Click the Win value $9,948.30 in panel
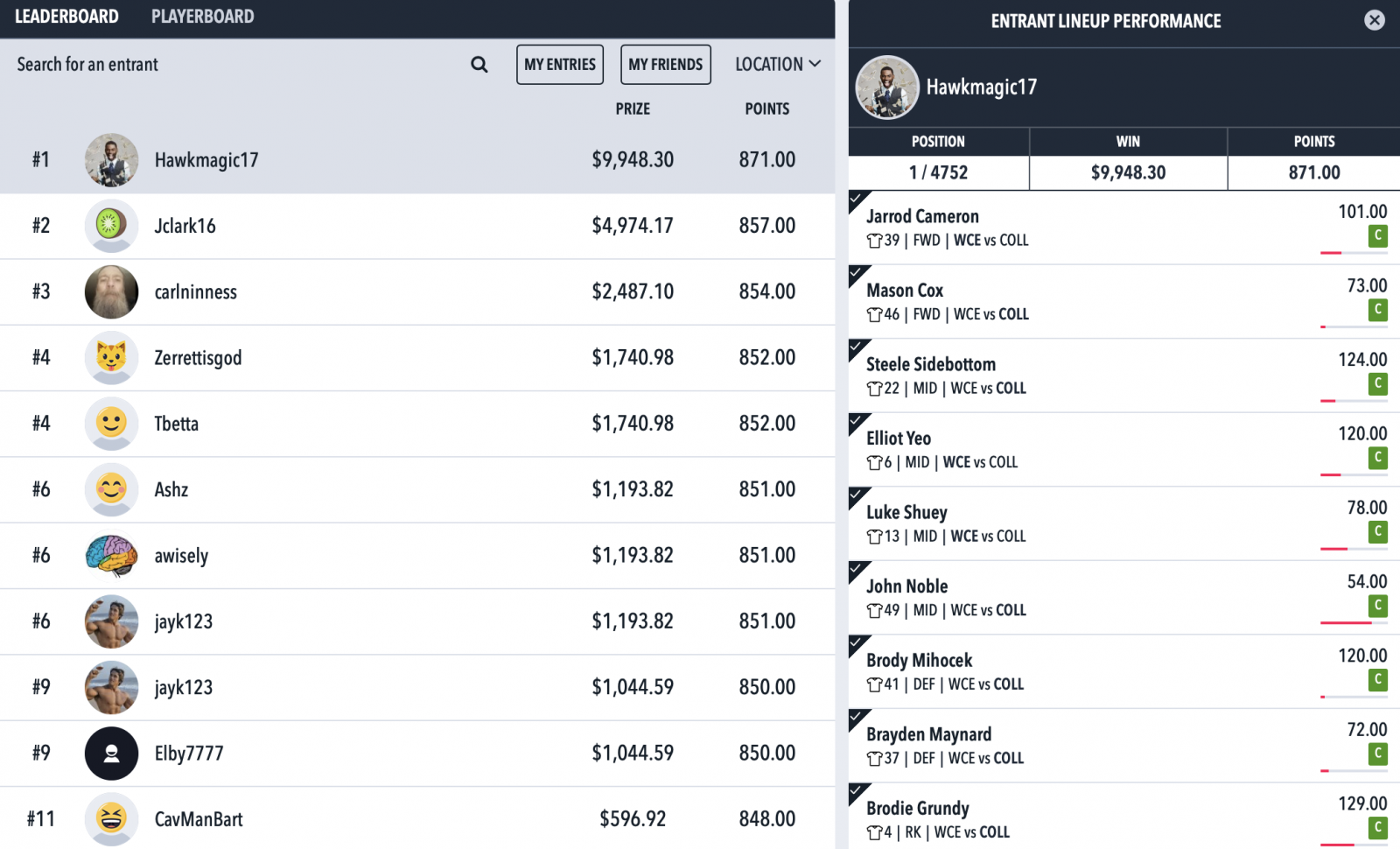Image resolution: width=1400 pixels, height=849 pixels. pyautogui.click(x=1128, y=172)
